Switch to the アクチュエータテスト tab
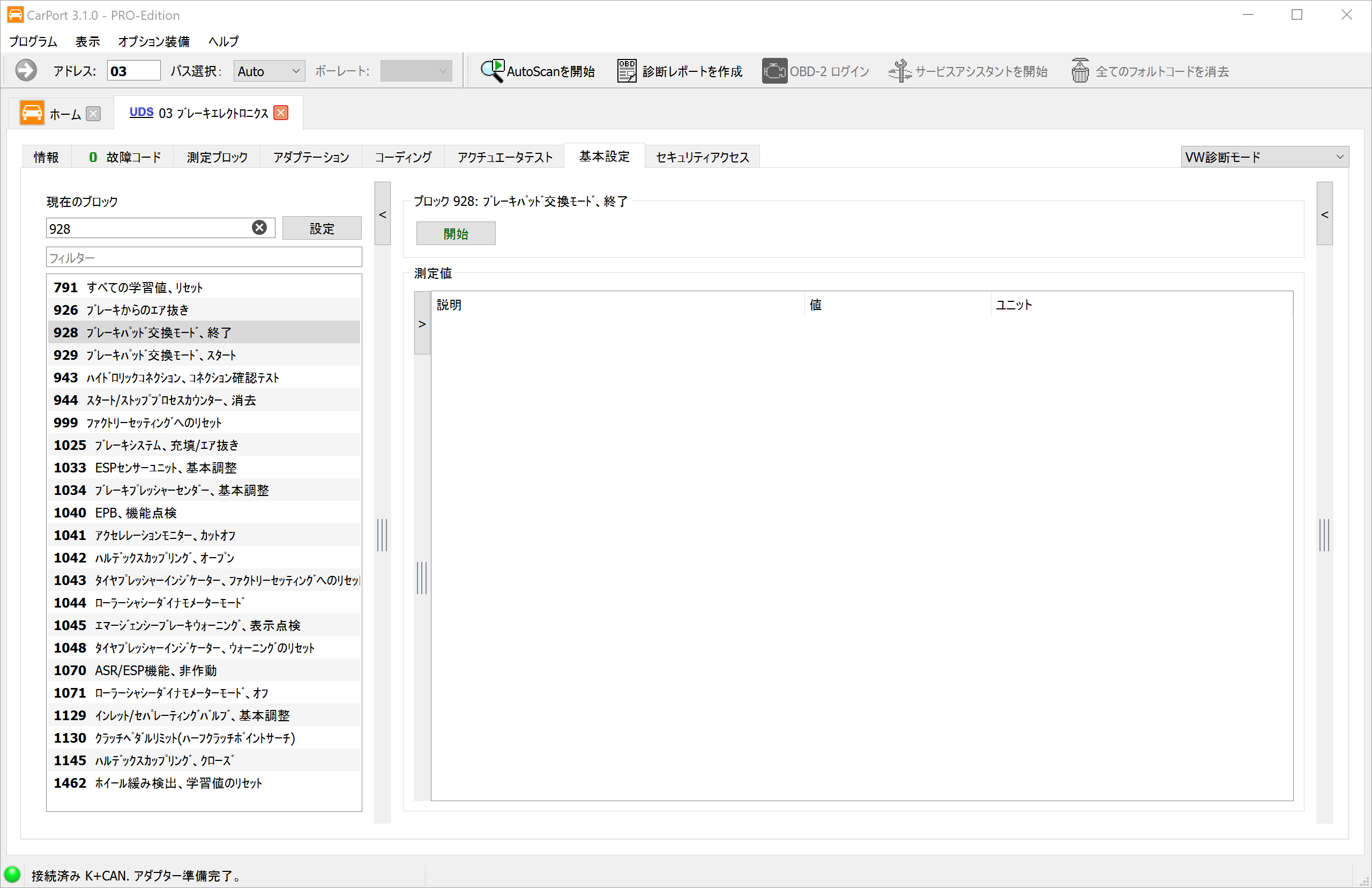Viewport: 1372px width, 888px height. [505, 157]
